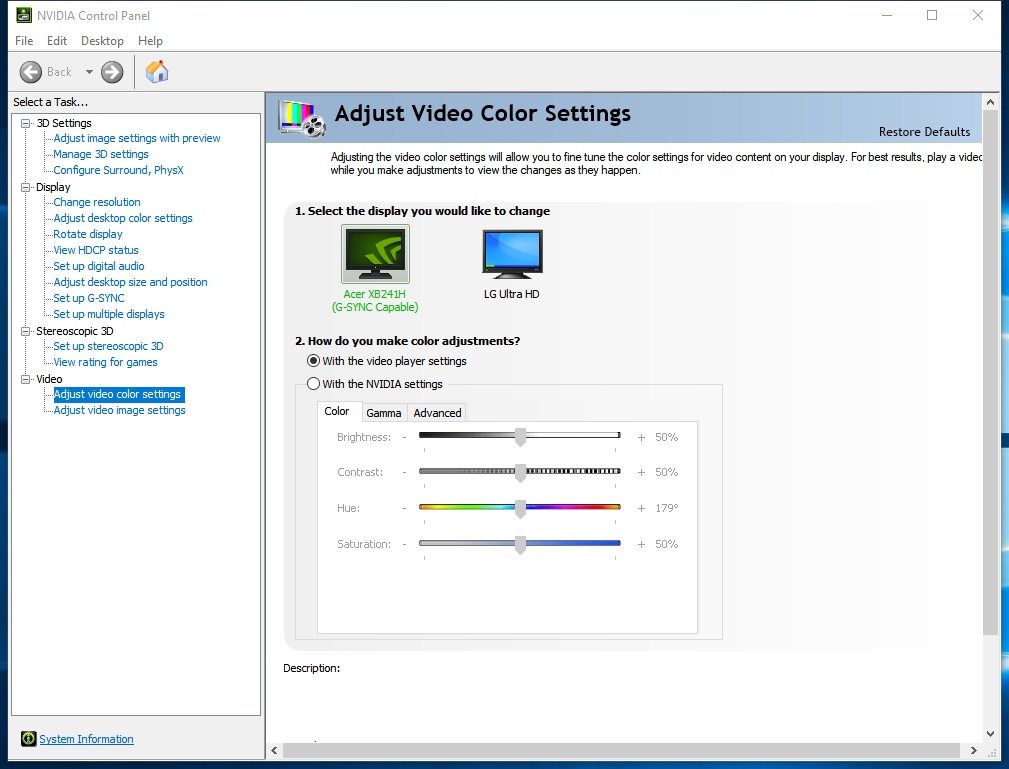The height and width of the screenshot is (769, 1009).
Task: Select the Acer XB241H display icon
Action: pyautogui.click(x=375, y=254)
